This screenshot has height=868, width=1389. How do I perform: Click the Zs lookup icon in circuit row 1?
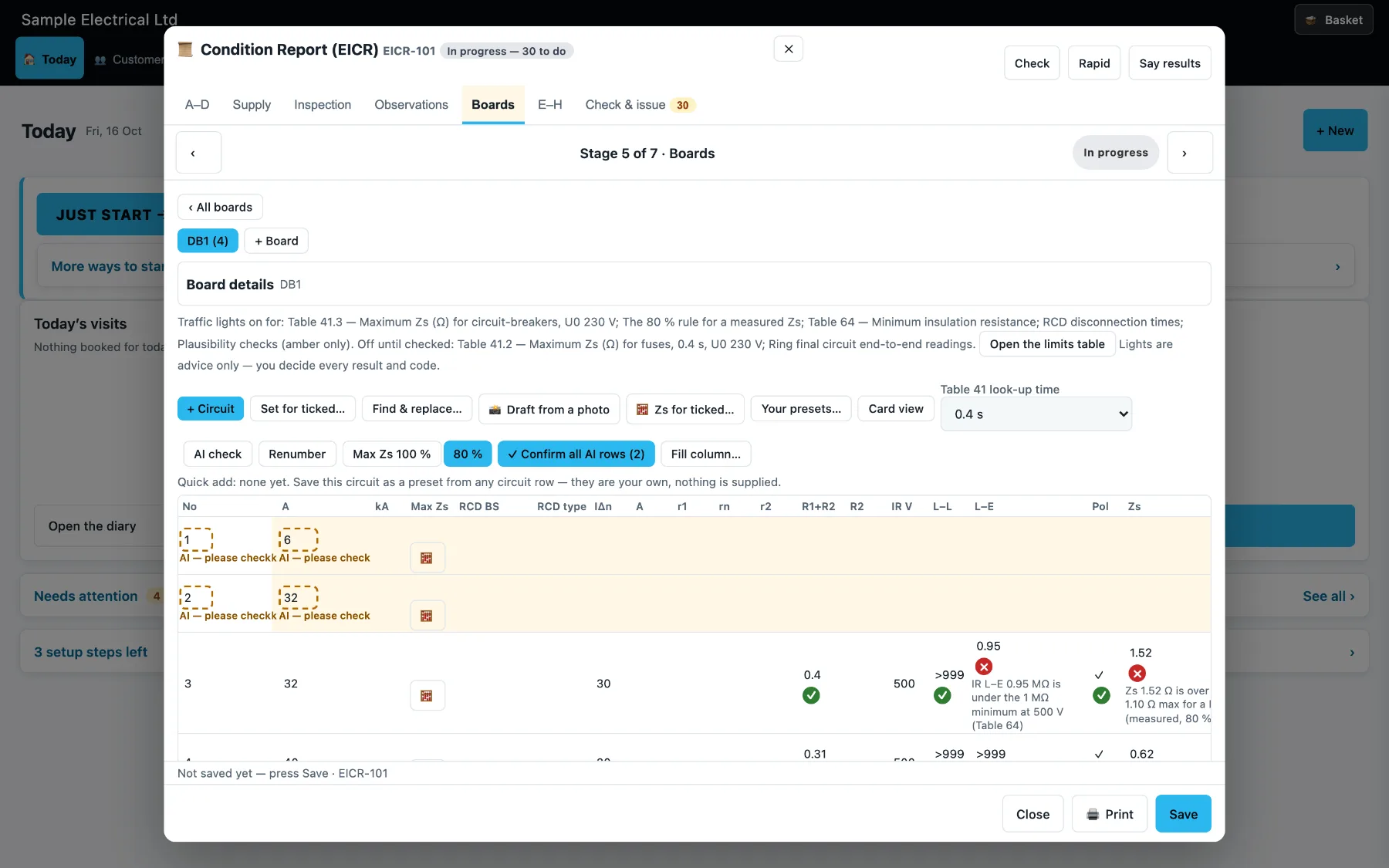coord(427,558)
